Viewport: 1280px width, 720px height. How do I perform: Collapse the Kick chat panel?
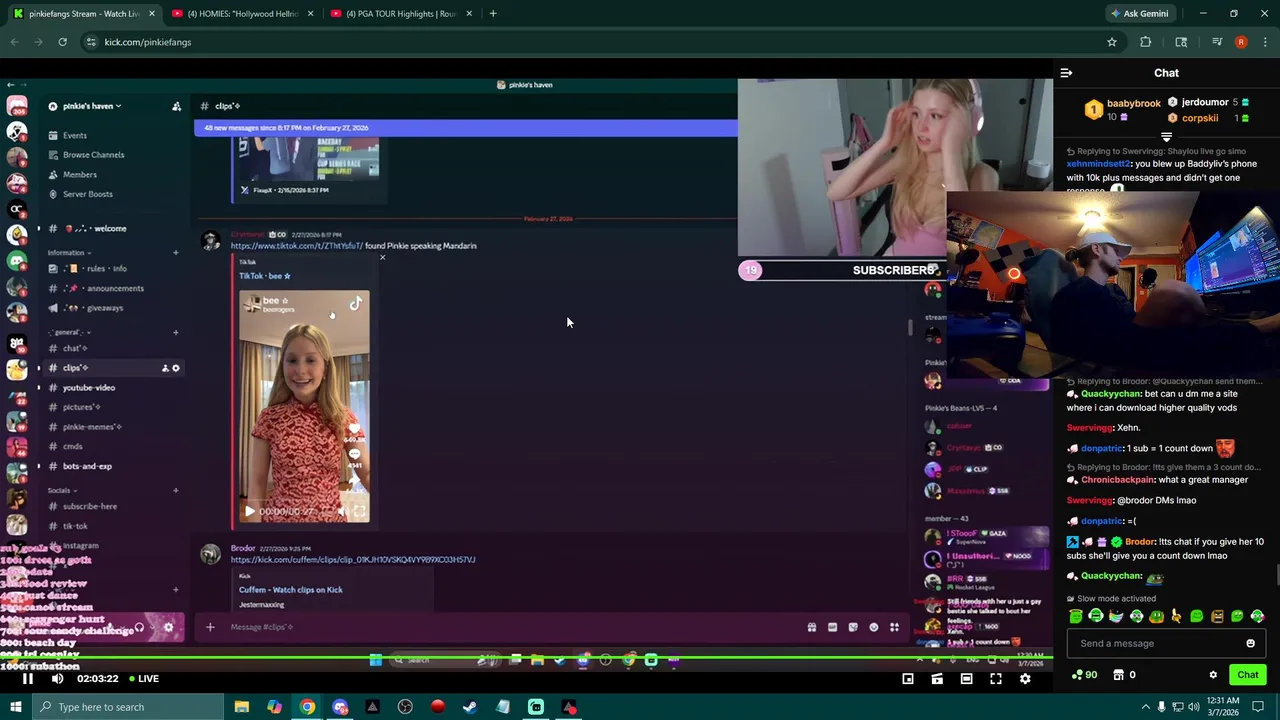pos(1066,73)
